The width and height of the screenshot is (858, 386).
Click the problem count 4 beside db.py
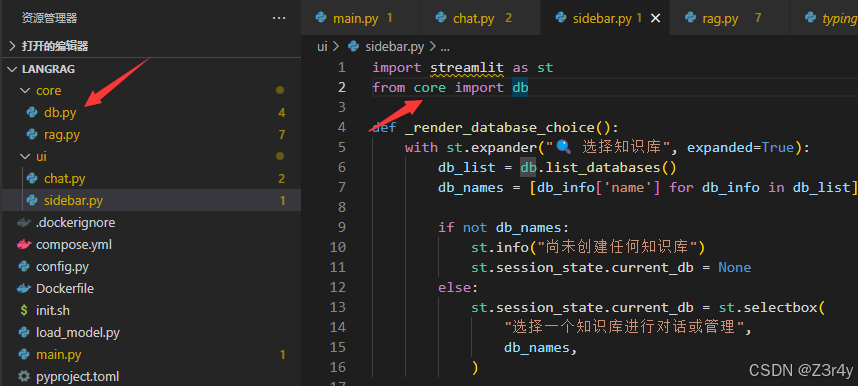click(x=282, y=113)
